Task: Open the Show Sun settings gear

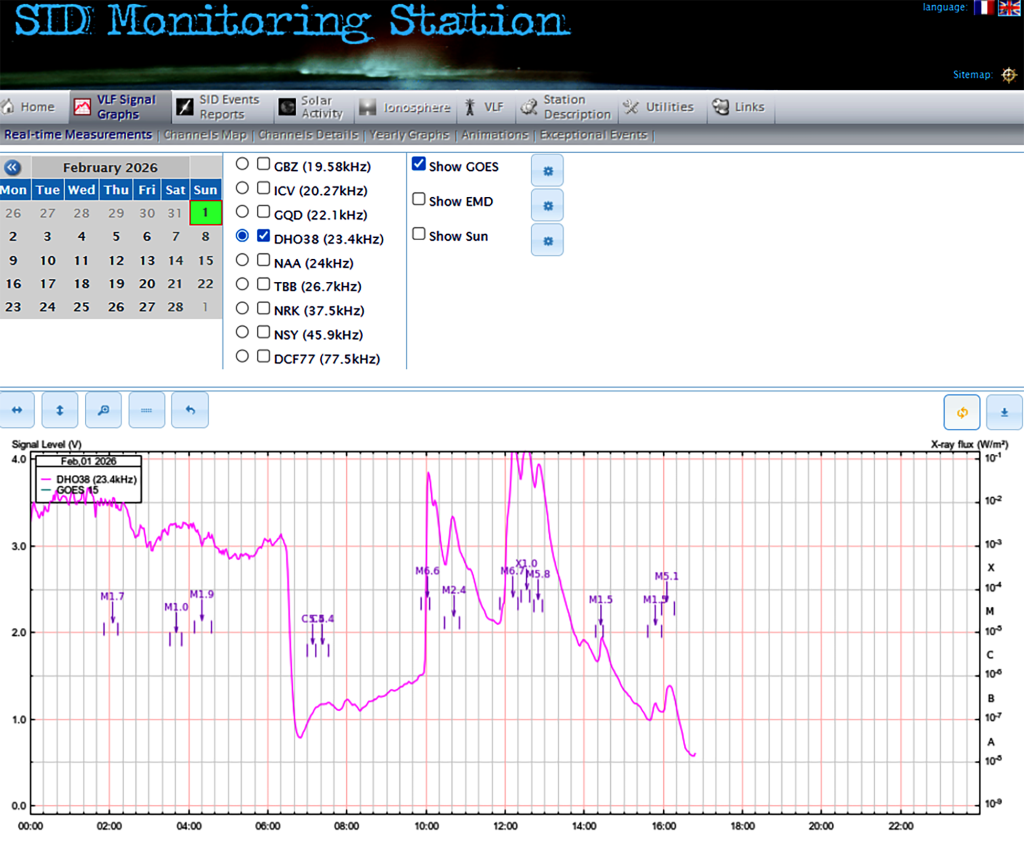Action: [x=547, y=240]
